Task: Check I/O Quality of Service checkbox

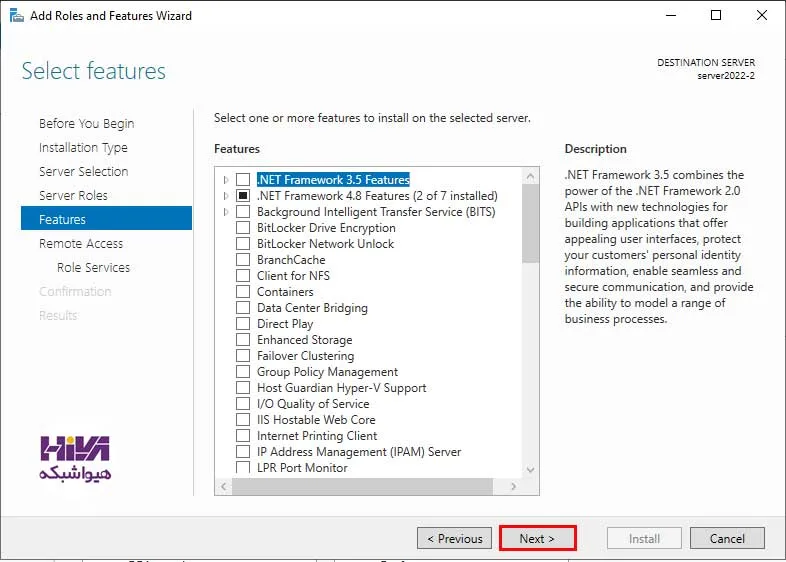Action: 243,404
